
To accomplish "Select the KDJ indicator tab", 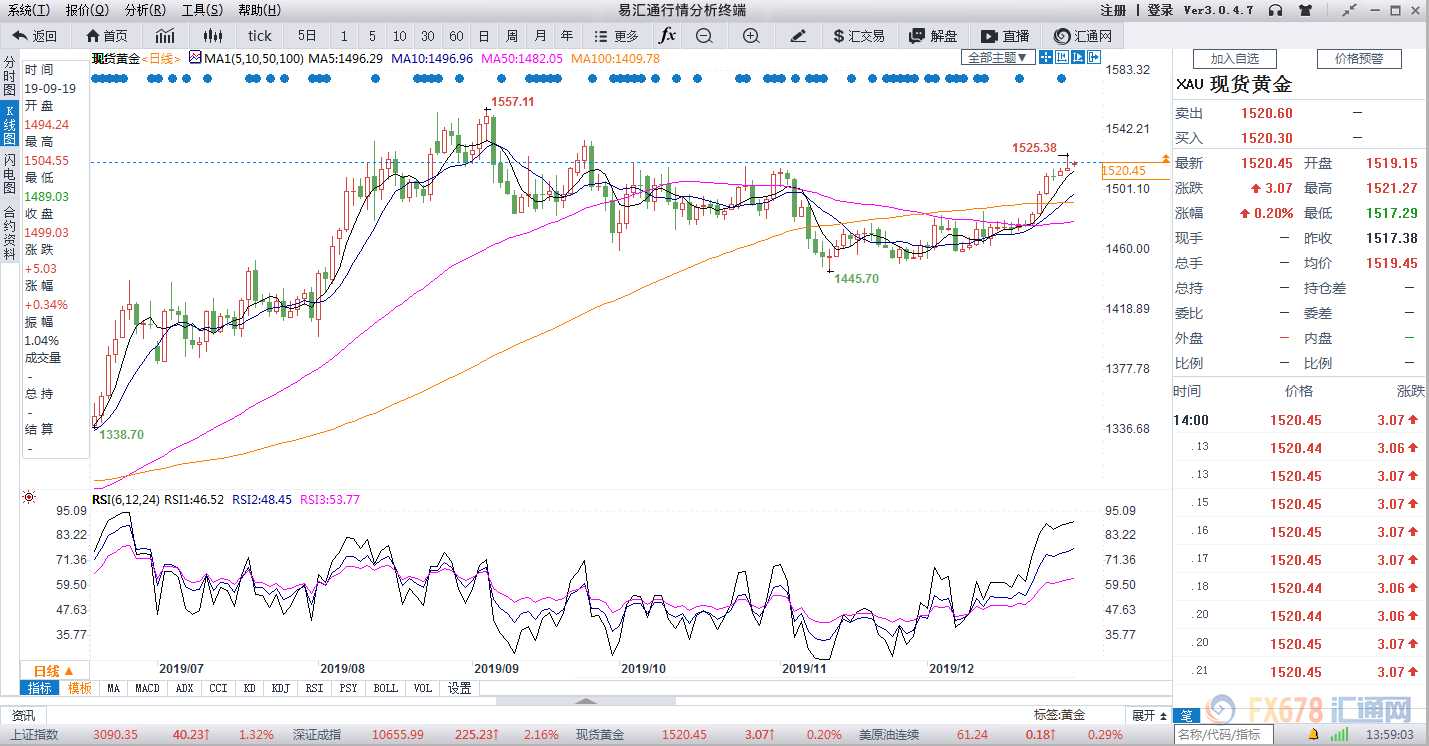I will 281,688.
